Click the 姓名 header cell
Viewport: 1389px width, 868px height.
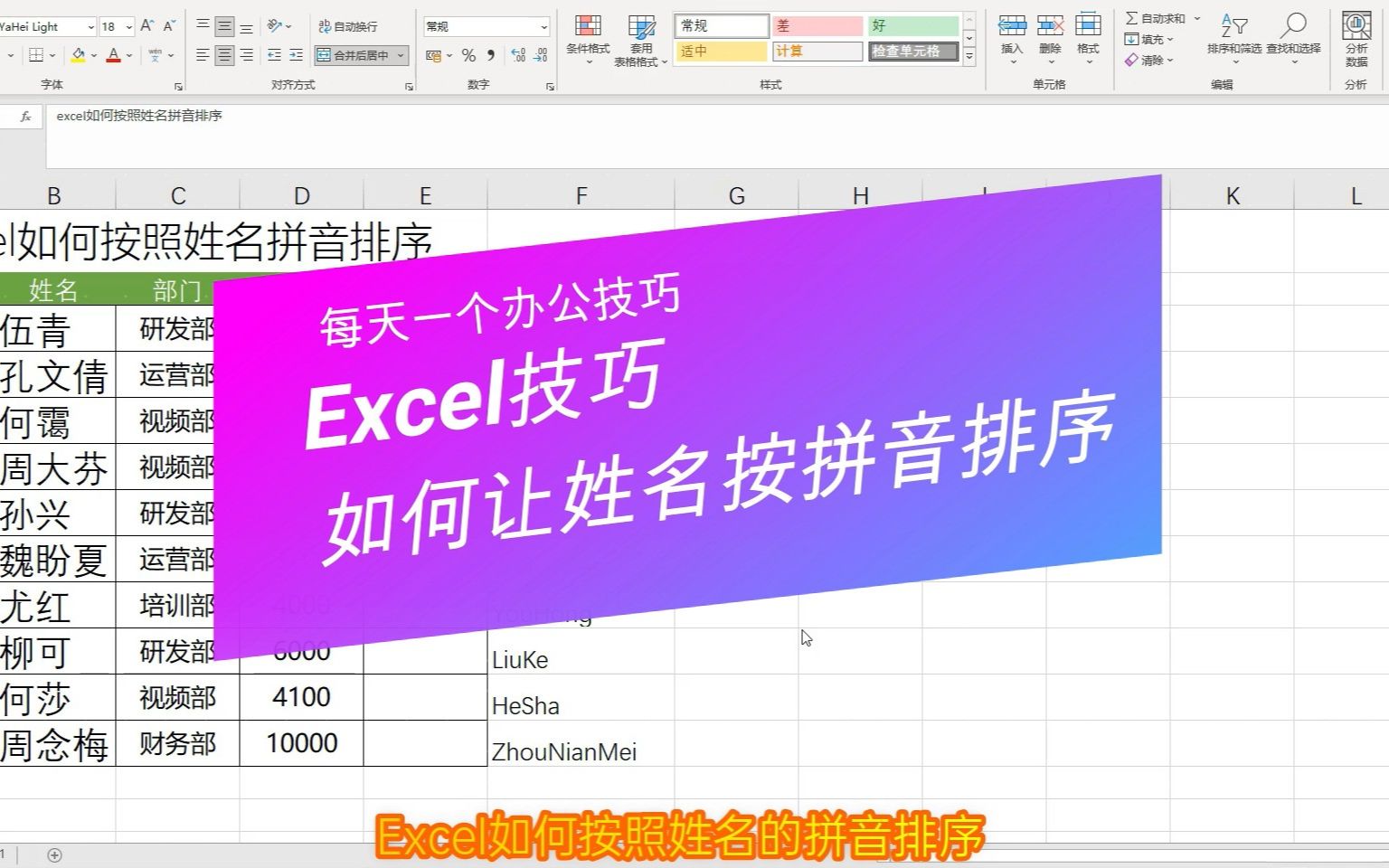point(57,289)
